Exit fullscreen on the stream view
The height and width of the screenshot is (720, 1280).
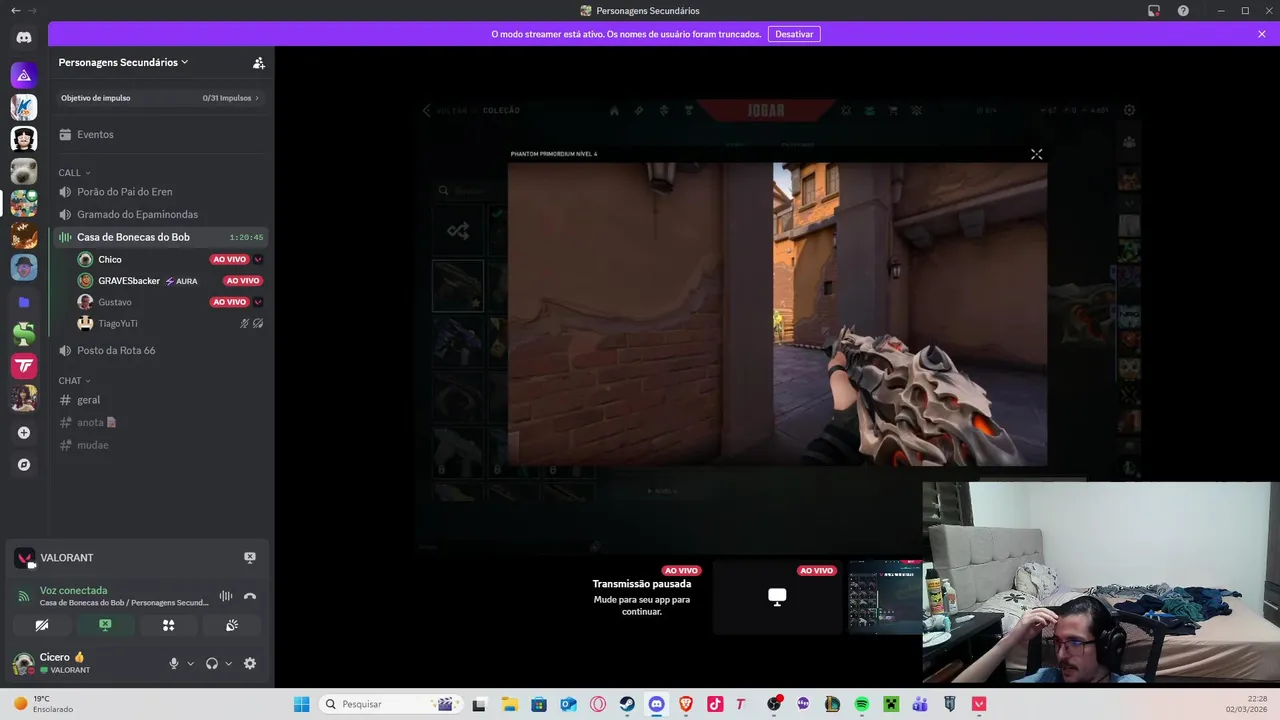1036,154
